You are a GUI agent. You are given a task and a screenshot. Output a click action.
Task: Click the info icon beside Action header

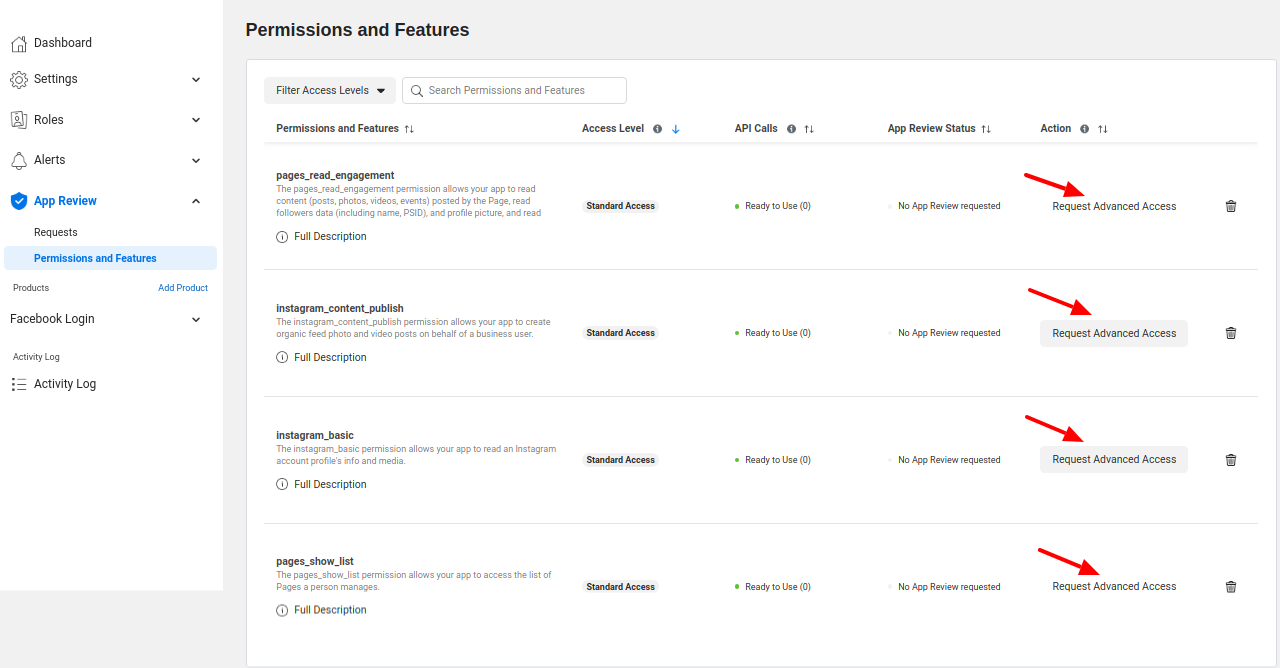pos(1085,129)
